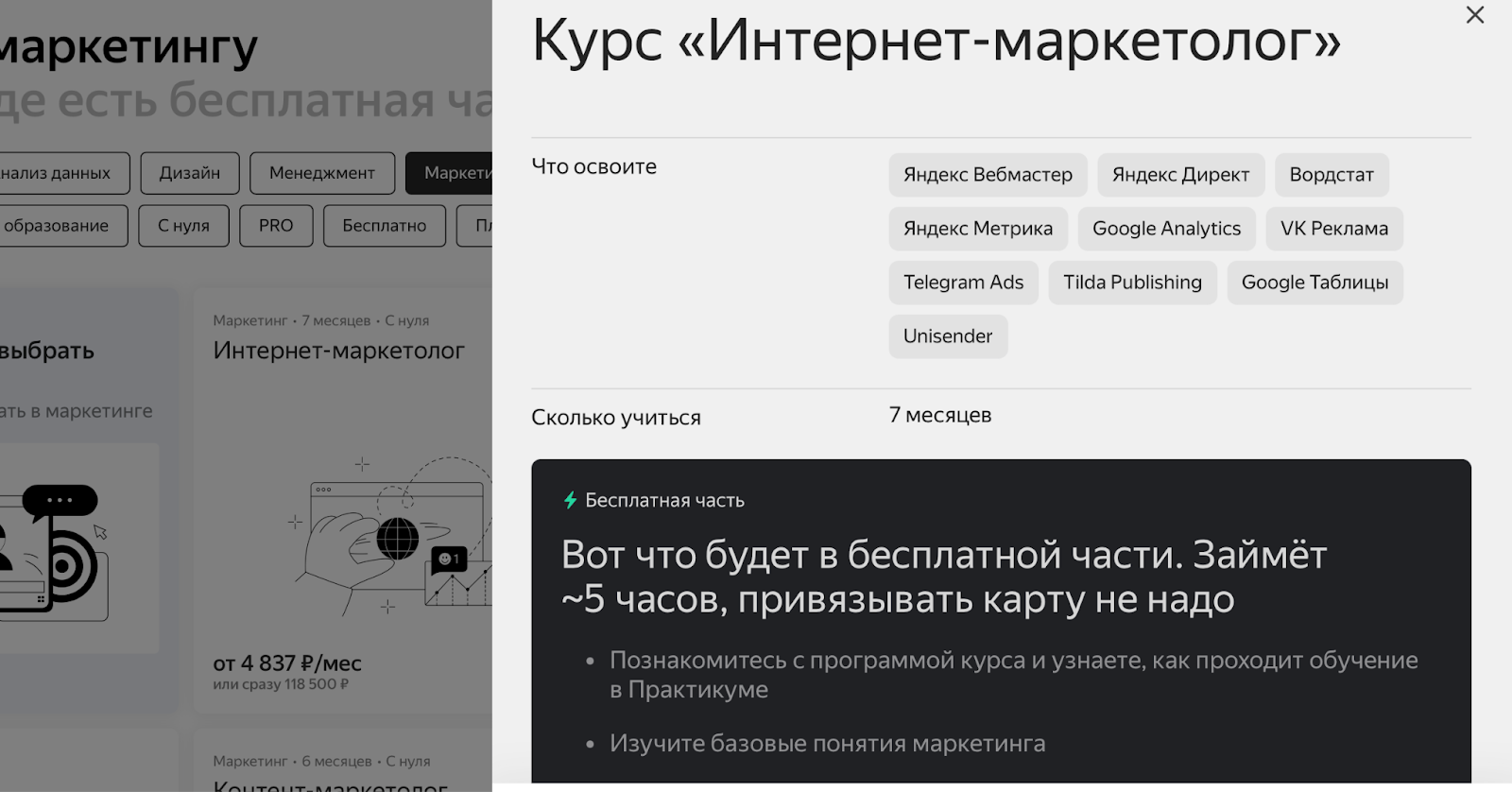Toggle the Бесплатно filter
This screenshot has width=1512, height=792.
pos(384,226)
